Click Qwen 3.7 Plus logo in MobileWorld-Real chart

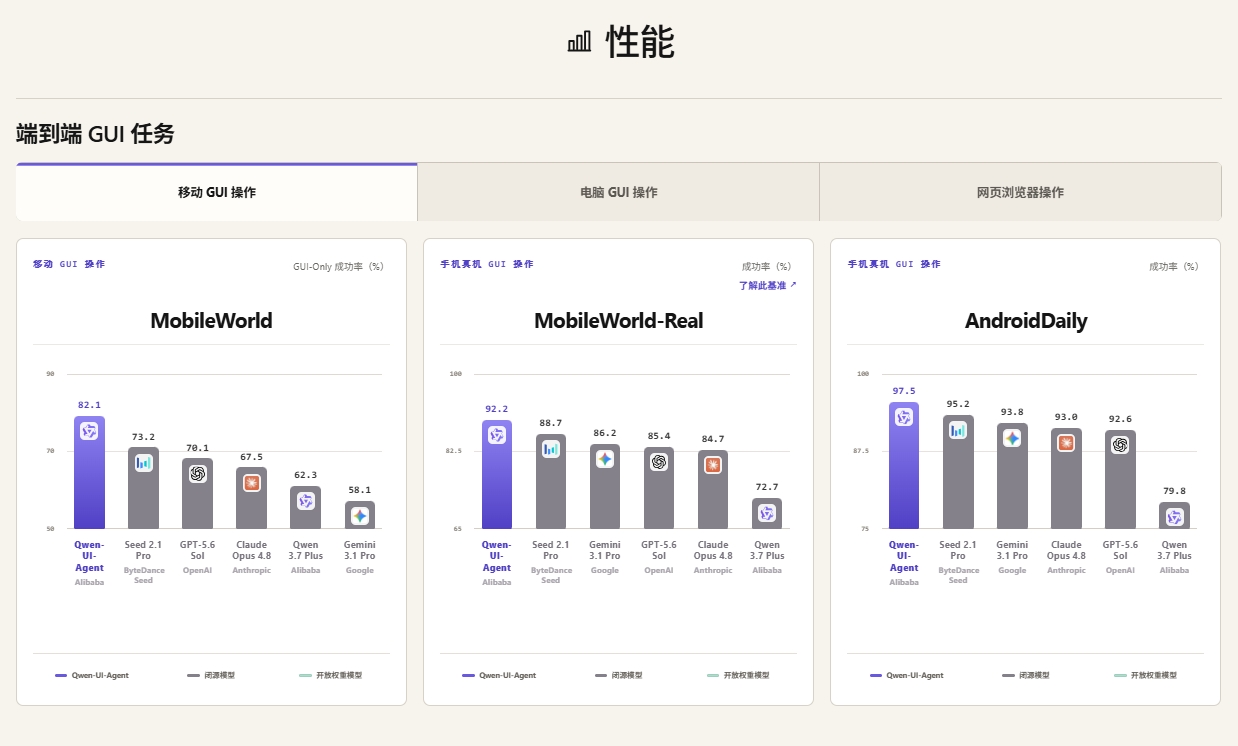[x=766, y=513]
